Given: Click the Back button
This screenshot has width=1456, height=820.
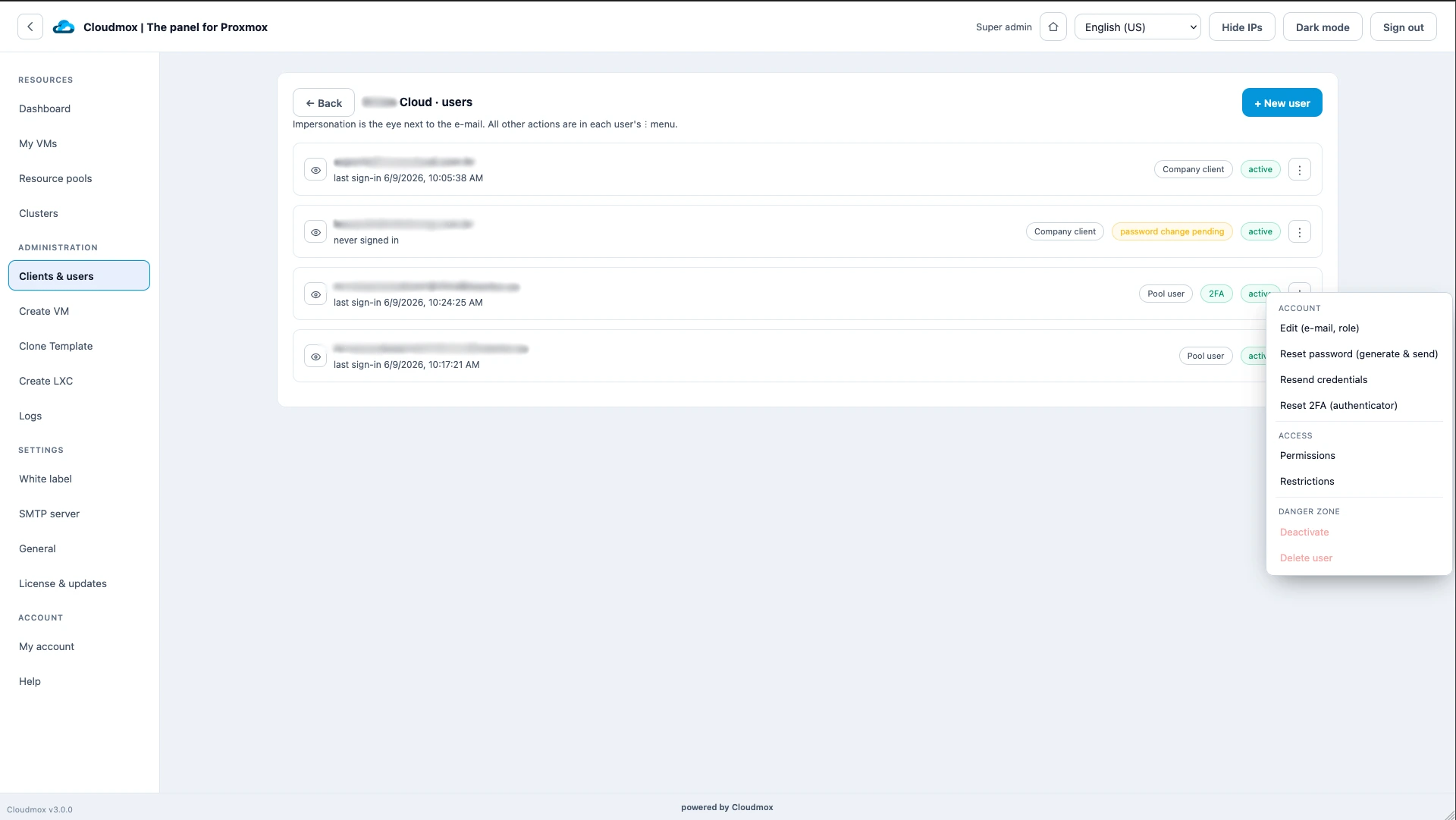Looking at the screenshot, I should point(324,103).
